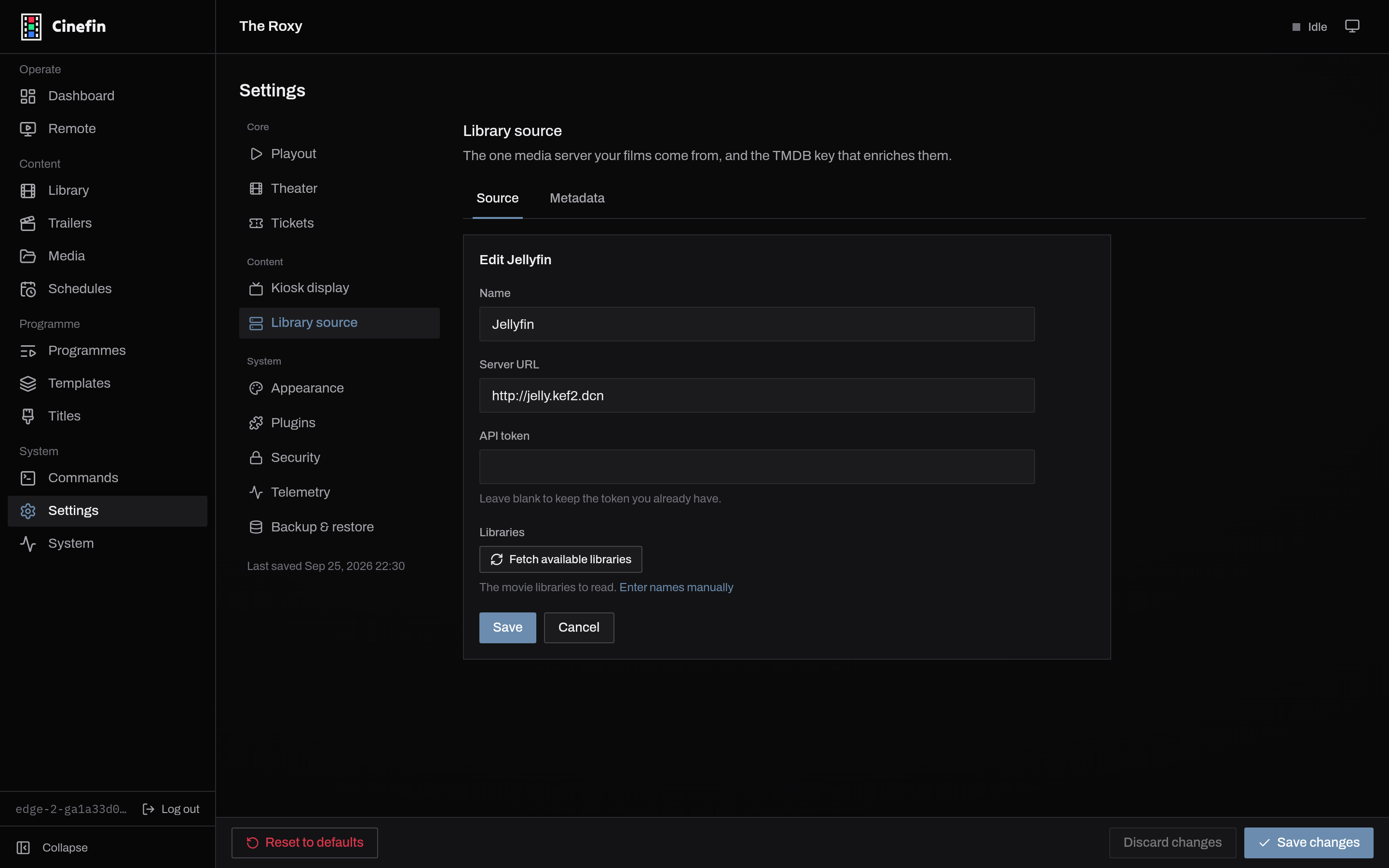Open the Tickets settings section

(x=339, y=223)
